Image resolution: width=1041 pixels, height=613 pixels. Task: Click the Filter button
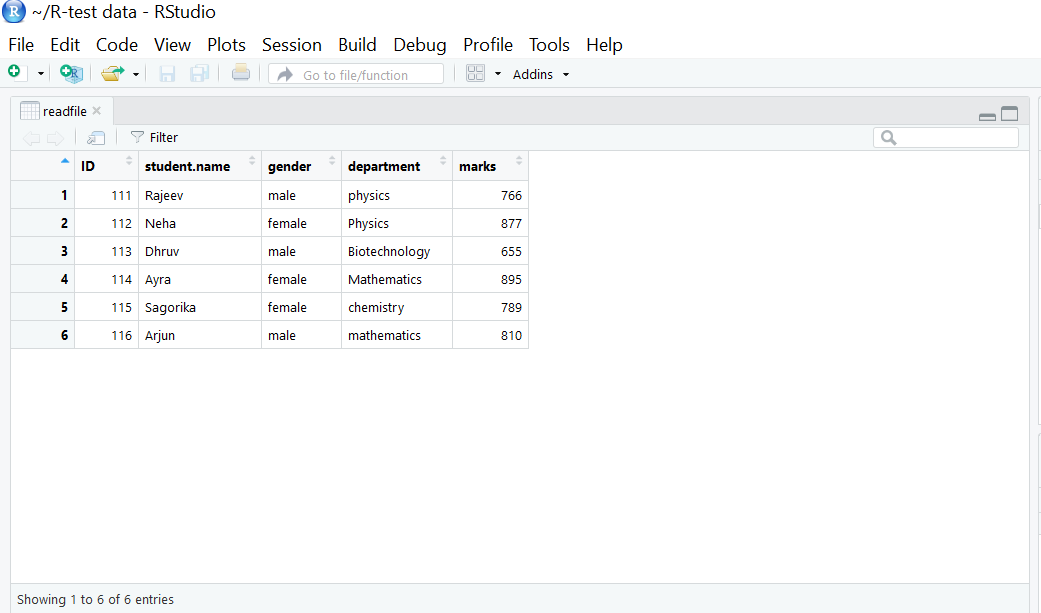pyautogui.click(x=163, y=137)
